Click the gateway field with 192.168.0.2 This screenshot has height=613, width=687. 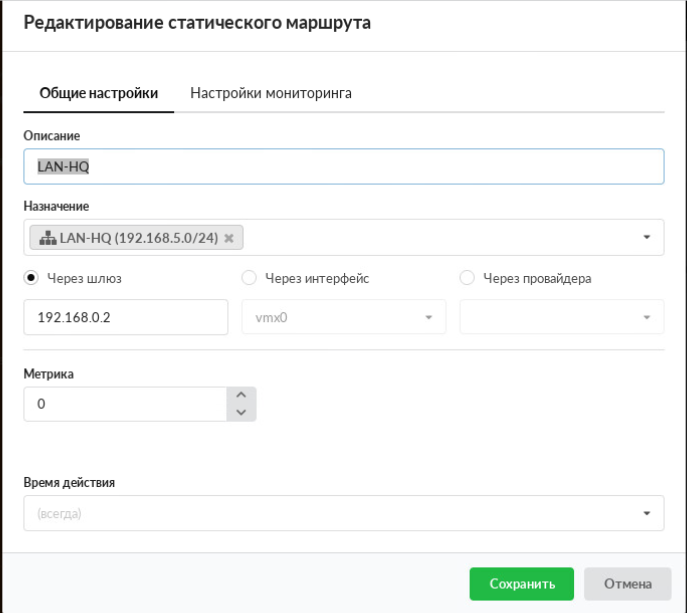(126, 317)
